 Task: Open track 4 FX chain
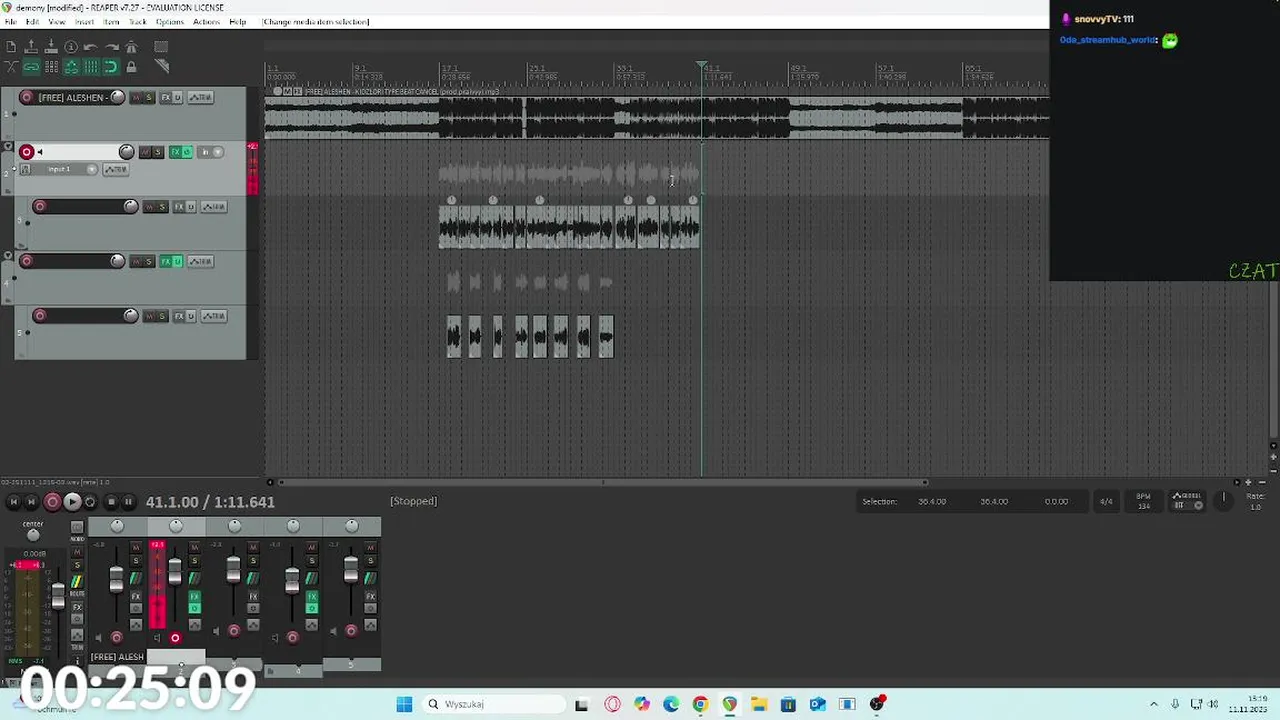(167, 261)
